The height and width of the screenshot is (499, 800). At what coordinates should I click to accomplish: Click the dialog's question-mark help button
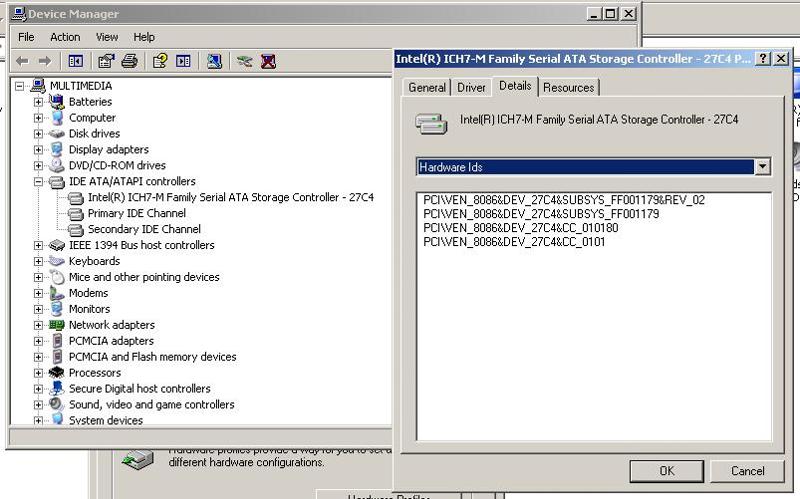(x=762, y=59)
